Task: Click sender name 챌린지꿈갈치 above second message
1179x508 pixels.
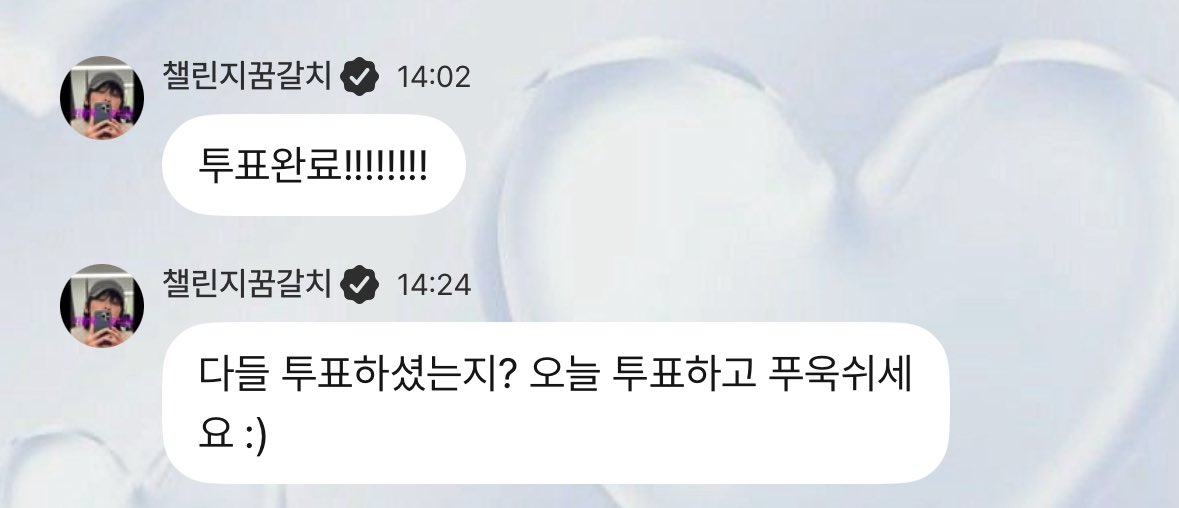Action: click(x=247, y=284)
